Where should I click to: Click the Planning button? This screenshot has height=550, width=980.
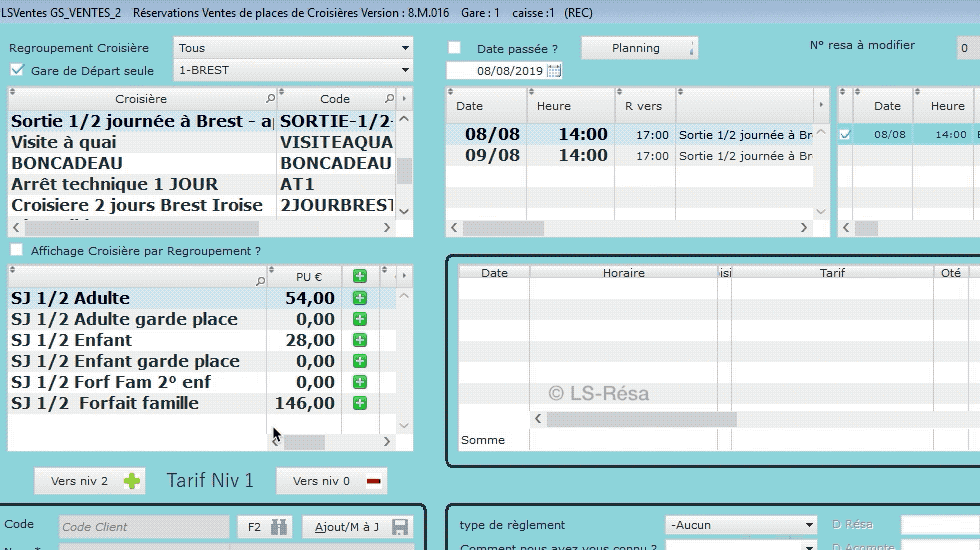pyautogui.click(x=638, y=48)
